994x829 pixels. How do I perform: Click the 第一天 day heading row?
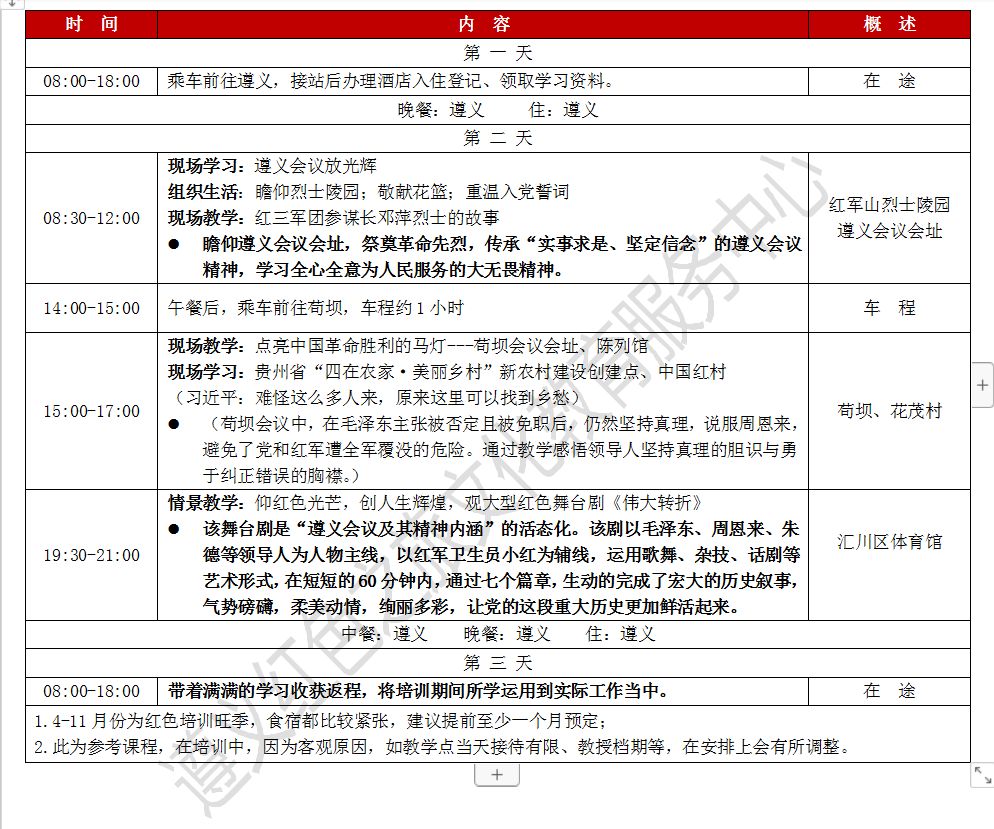tap(498, 53)
